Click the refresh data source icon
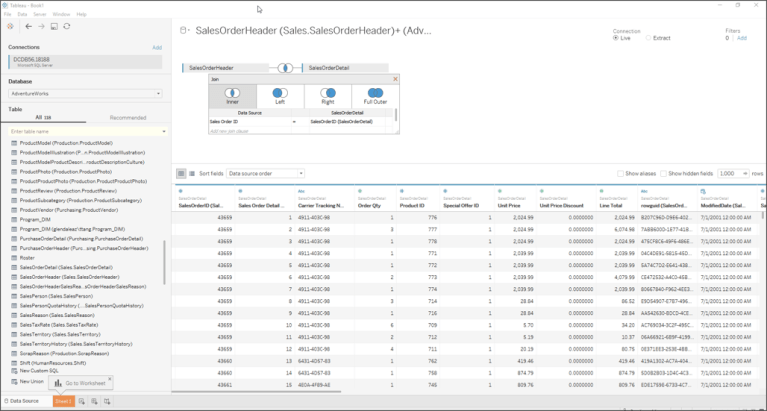Image resolution: width=767 pixels, height=411 pixels. point(66,26)
